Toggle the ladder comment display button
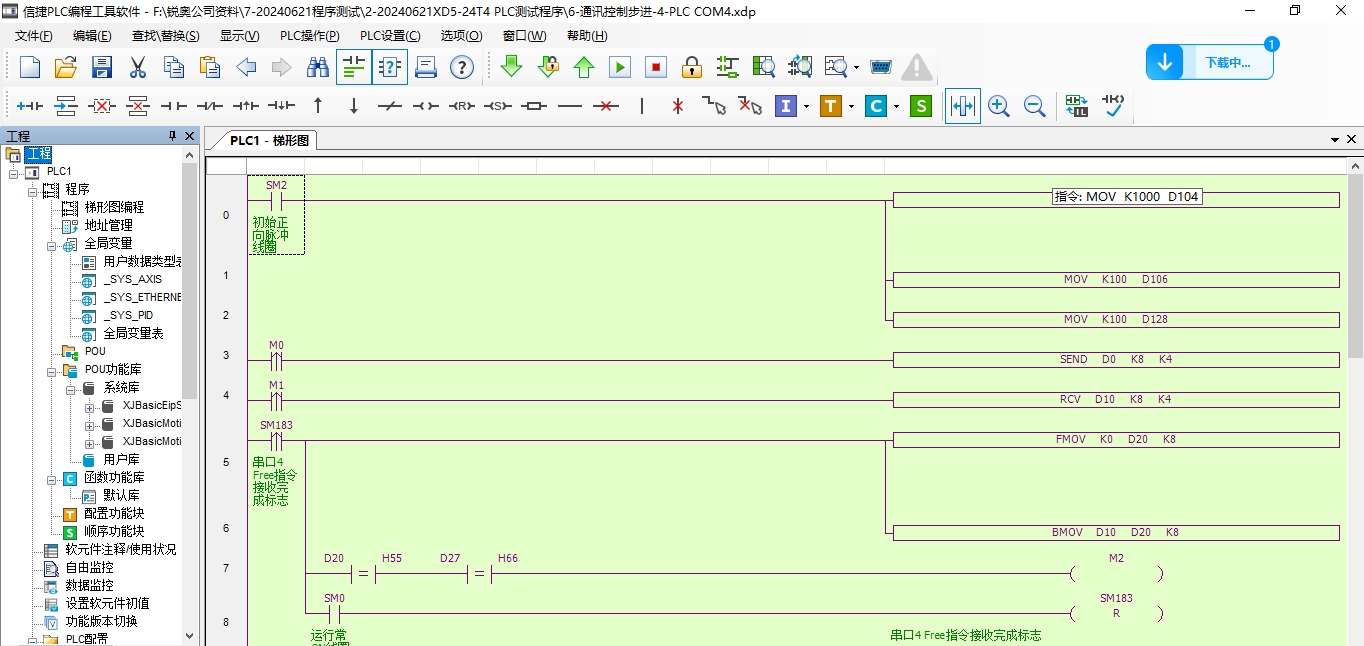 point(354,67)
